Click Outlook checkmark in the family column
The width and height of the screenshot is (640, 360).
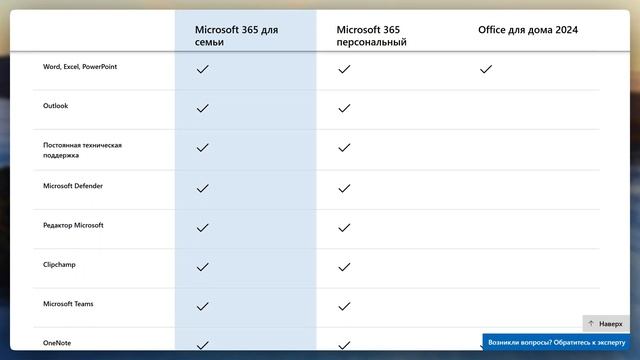coord(202,108)
